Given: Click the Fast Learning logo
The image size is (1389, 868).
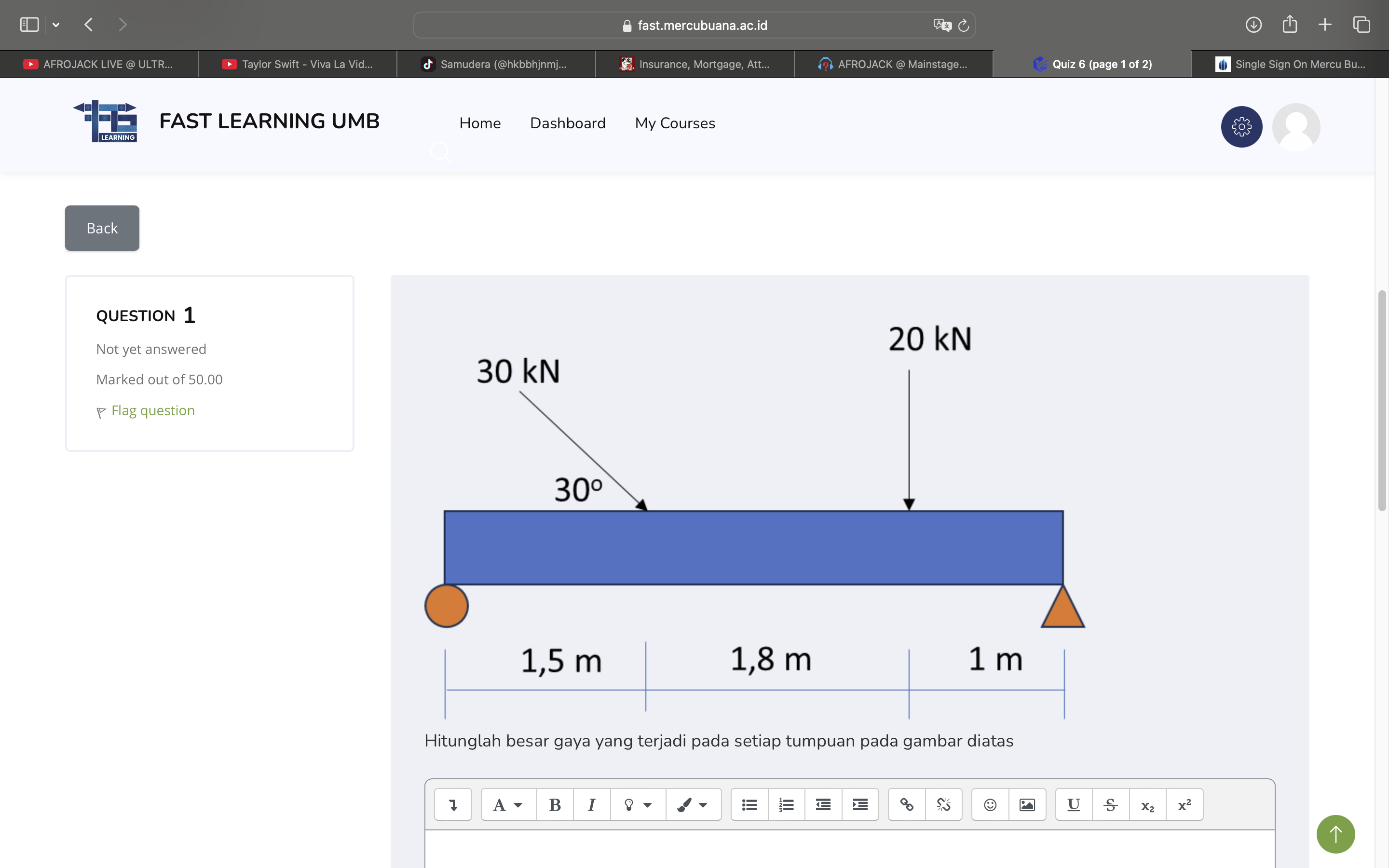Looking at the screenshot, I should point(106,121).
